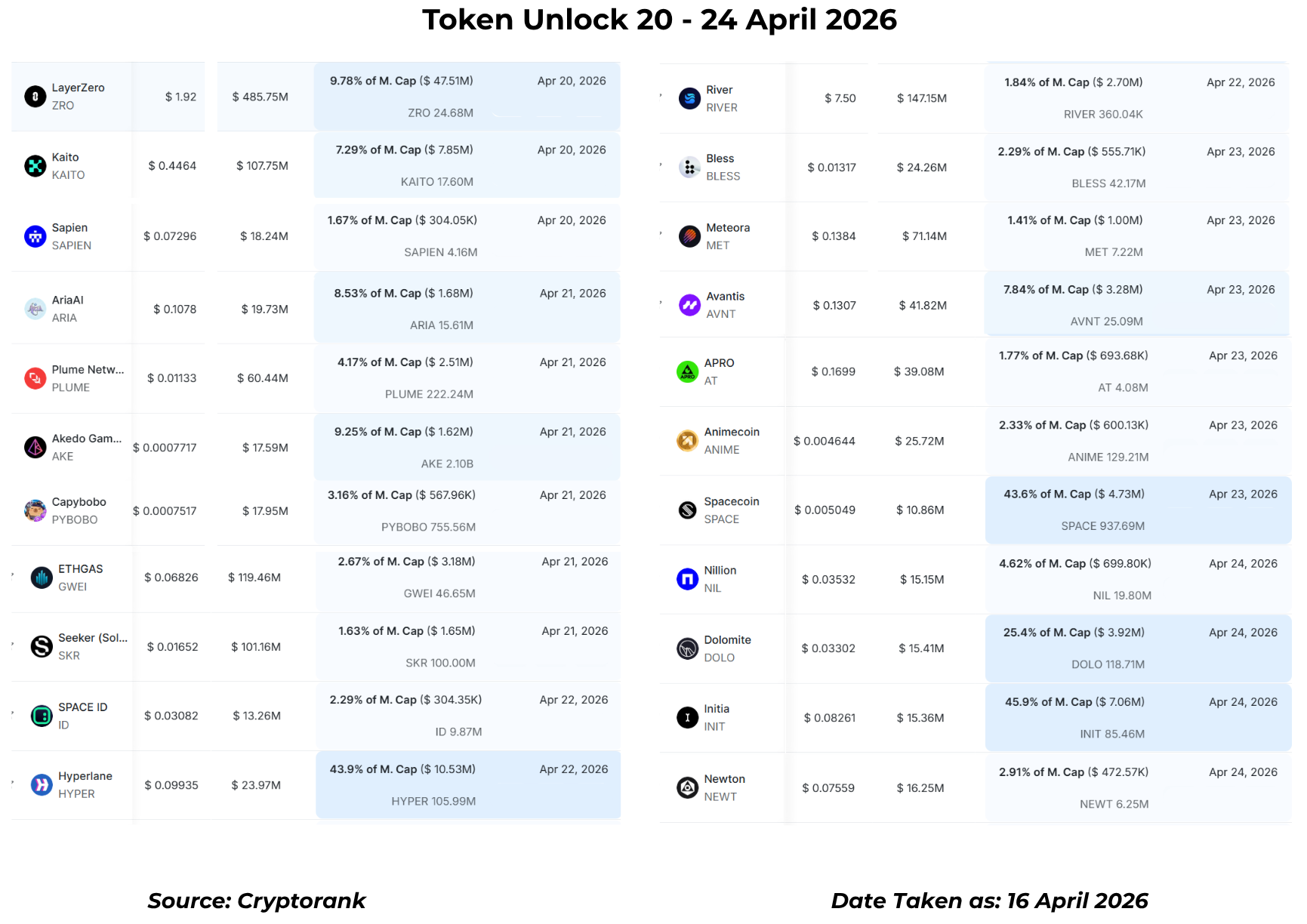Image resolution: width=1307 pixels, height=924 pixels.
Task: Click the Plume Network red logo
Action: [x=35, y=378]
